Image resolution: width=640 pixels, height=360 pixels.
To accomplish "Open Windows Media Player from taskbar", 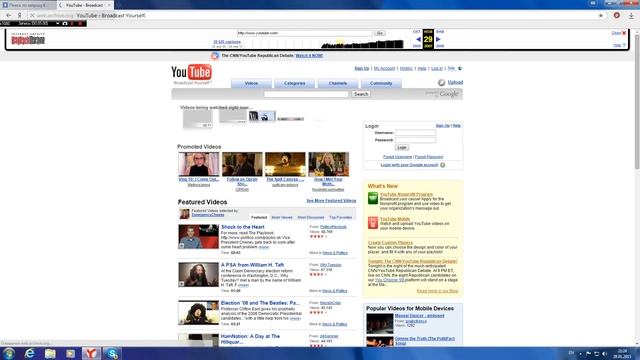I will (x=71, y=353).
